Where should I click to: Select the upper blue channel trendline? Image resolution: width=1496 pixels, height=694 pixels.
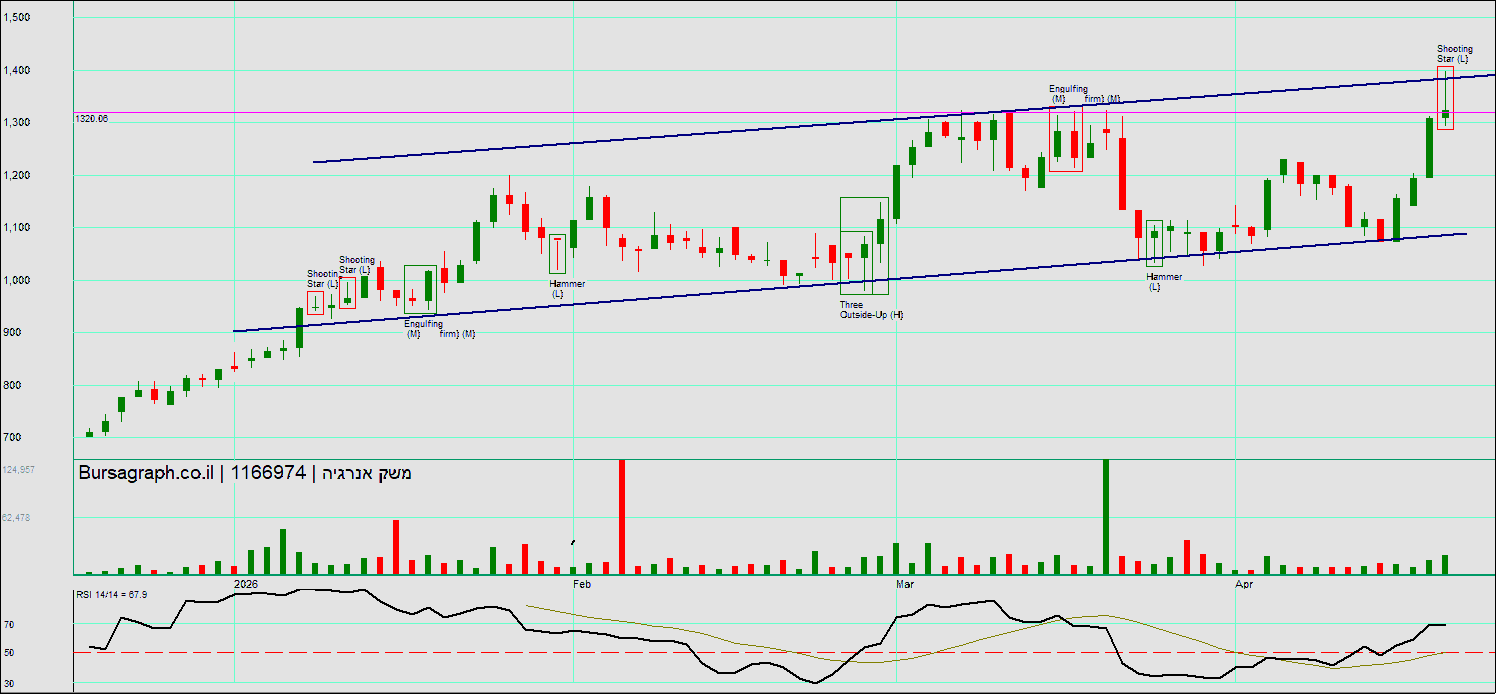pos(904,118)
